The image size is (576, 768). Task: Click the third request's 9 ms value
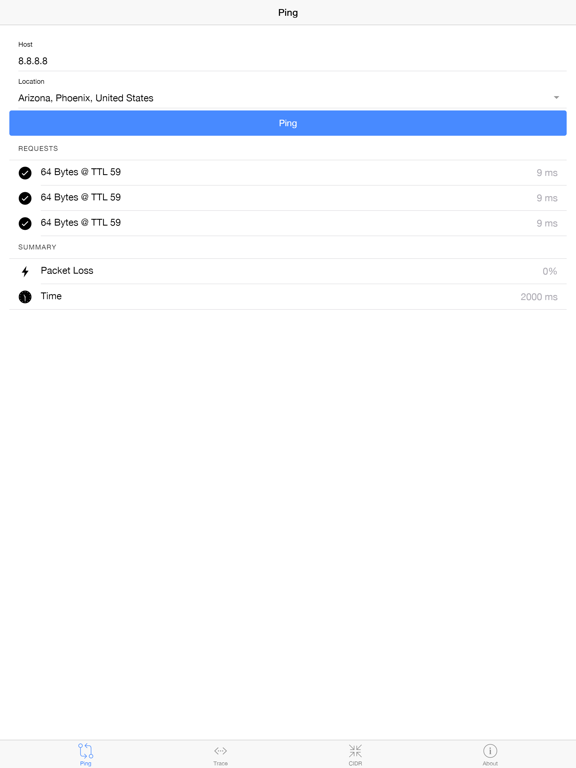[547, 223]
